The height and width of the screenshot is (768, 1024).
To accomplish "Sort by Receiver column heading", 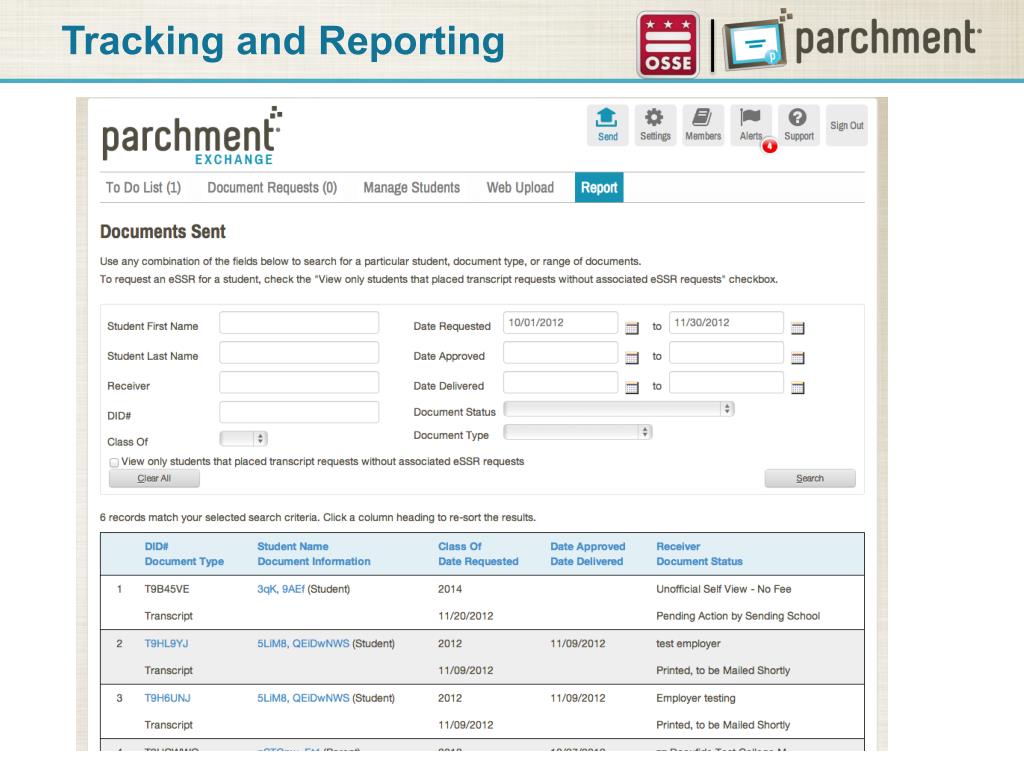I will (678, 547).
